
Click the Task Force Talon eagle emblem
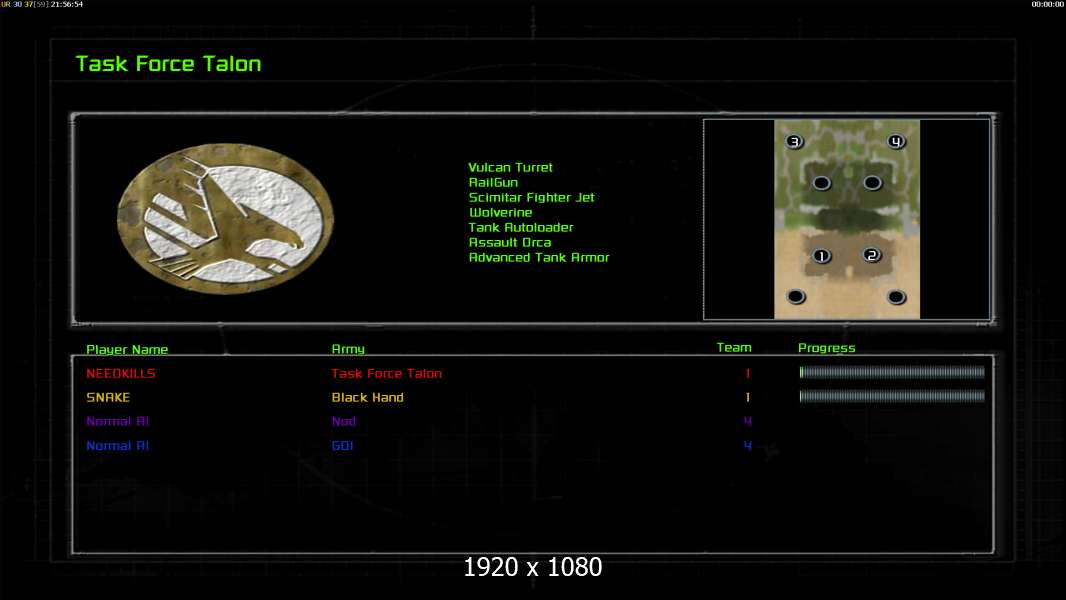pyautogui.click(x=226, y=217)
